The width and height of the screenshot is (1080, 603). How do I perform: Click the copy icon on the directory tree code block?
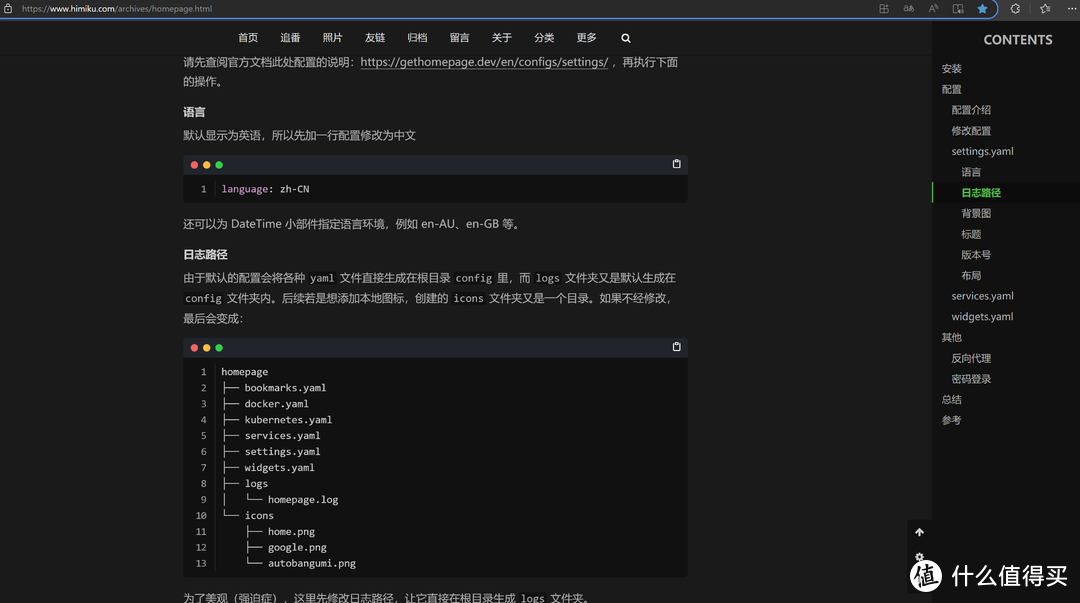coord(676,347)
